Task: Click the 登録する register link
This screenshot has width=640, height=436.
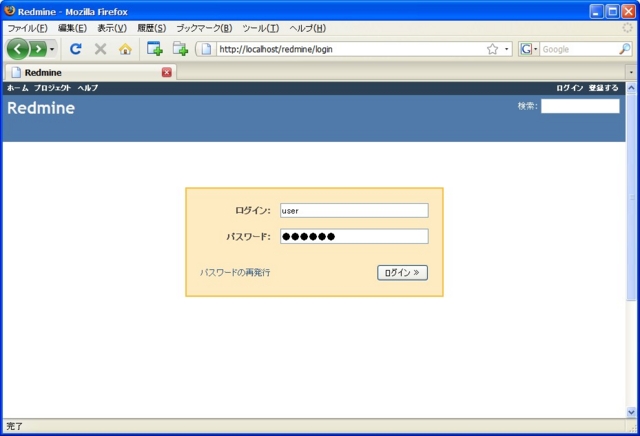Action: coord(603,88)
